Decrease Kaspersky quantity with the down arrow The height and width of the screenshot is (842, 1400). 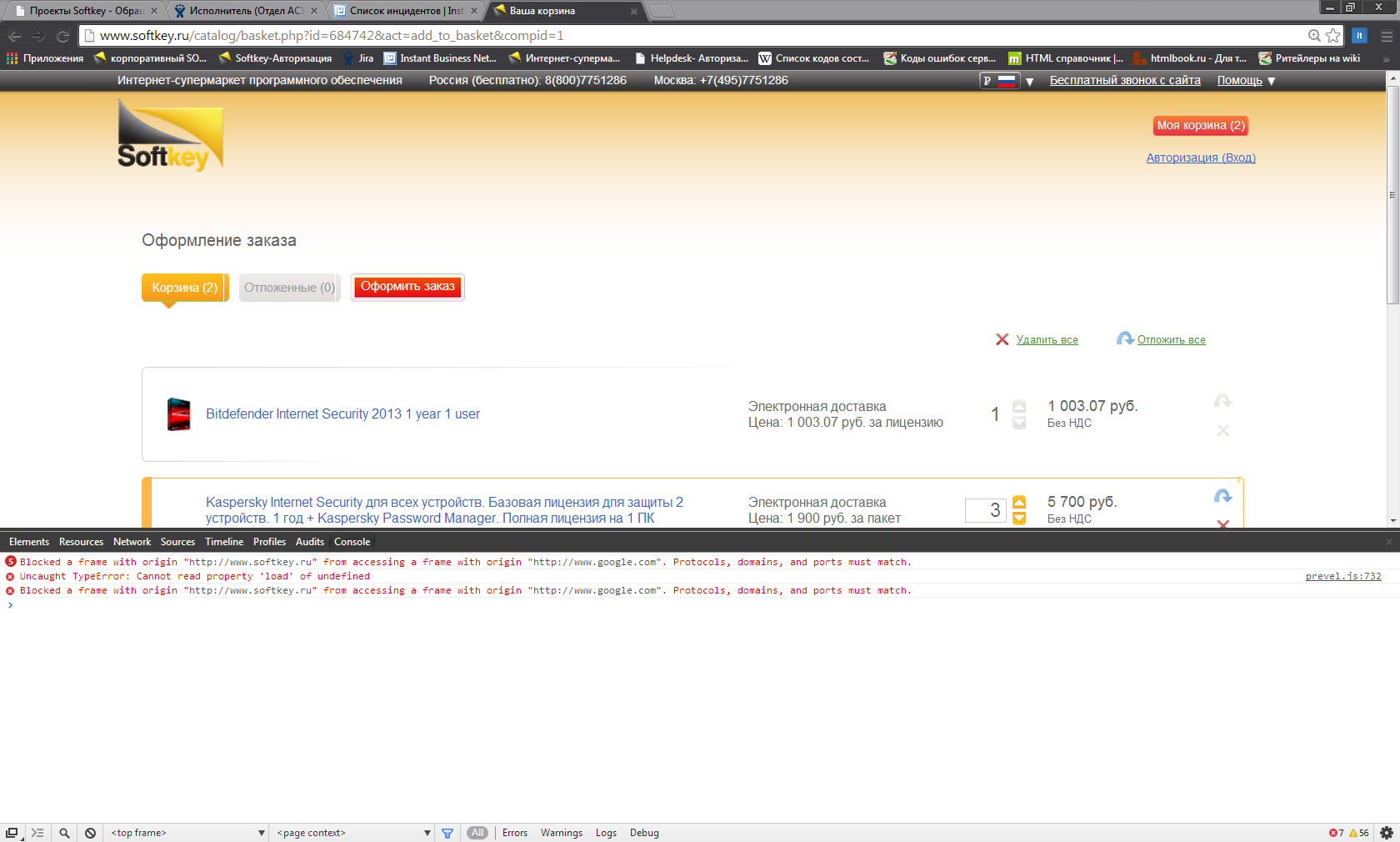pos(1019,518)
